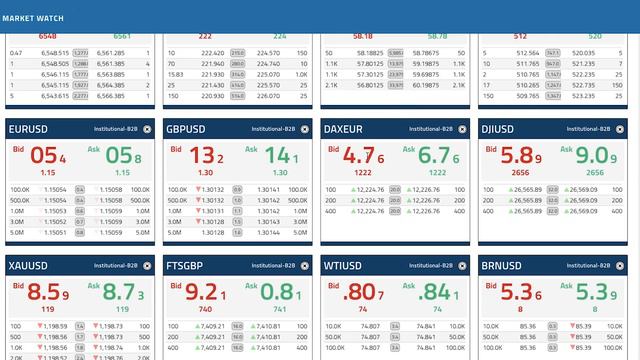Click the DAXEUR Bid price 4.7 6
The width and height of the screenshot is (640, 360).
click(363, 156)
